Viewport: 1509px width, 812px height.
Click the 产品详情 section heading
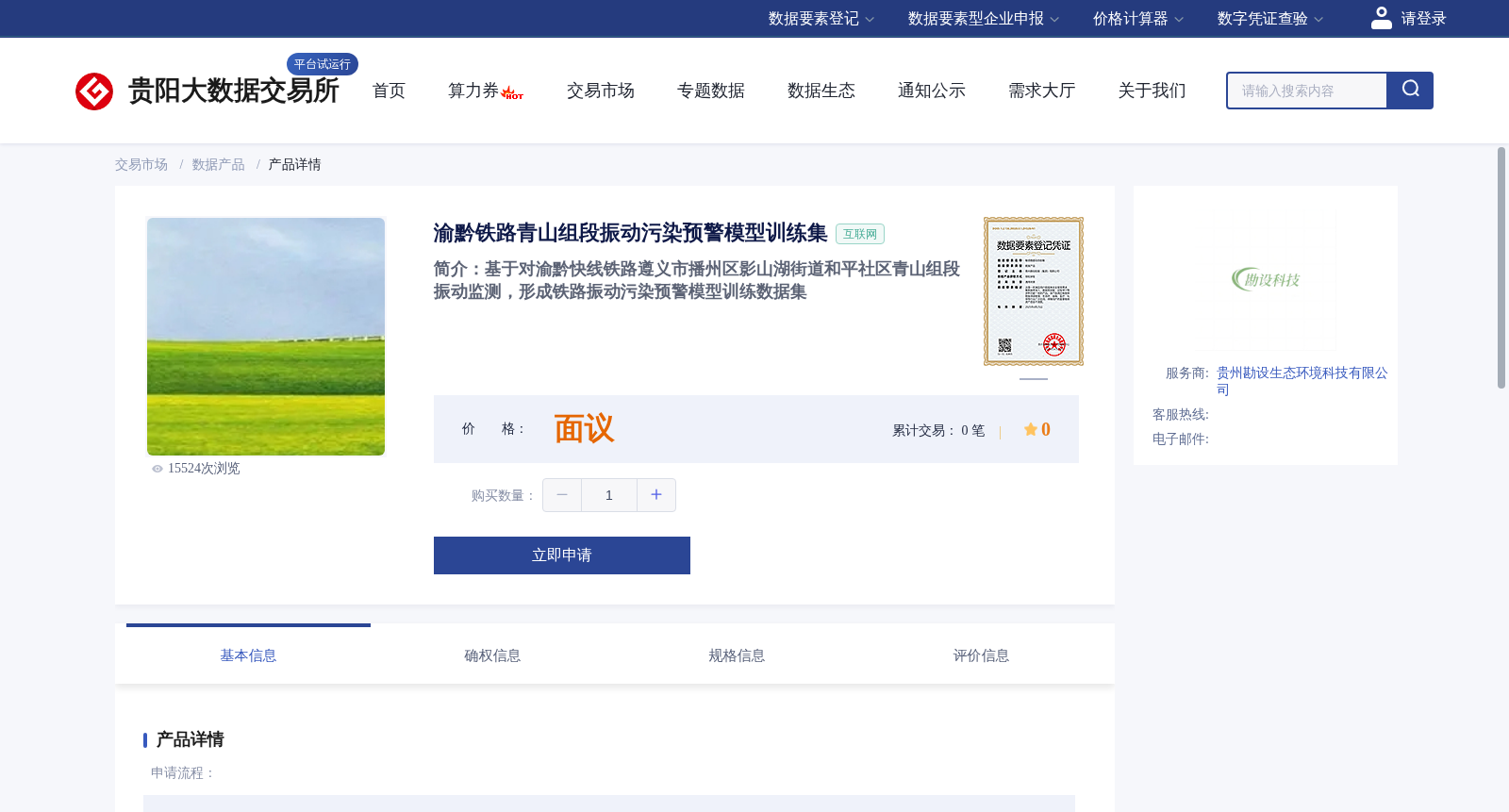pyautogui.click(x=190, y=739)
